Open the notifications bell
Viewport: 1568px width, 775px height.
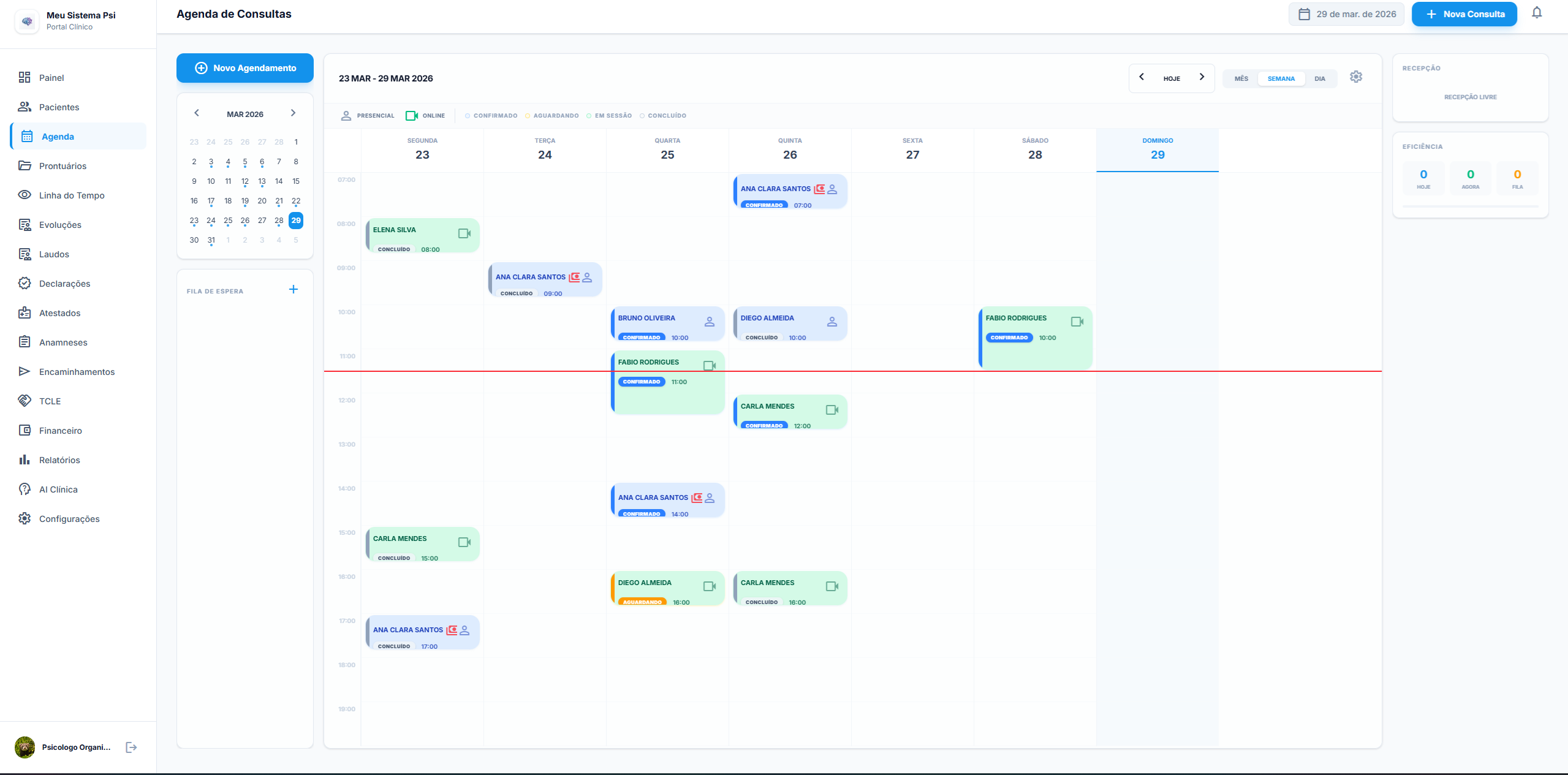coord(1536,13)
